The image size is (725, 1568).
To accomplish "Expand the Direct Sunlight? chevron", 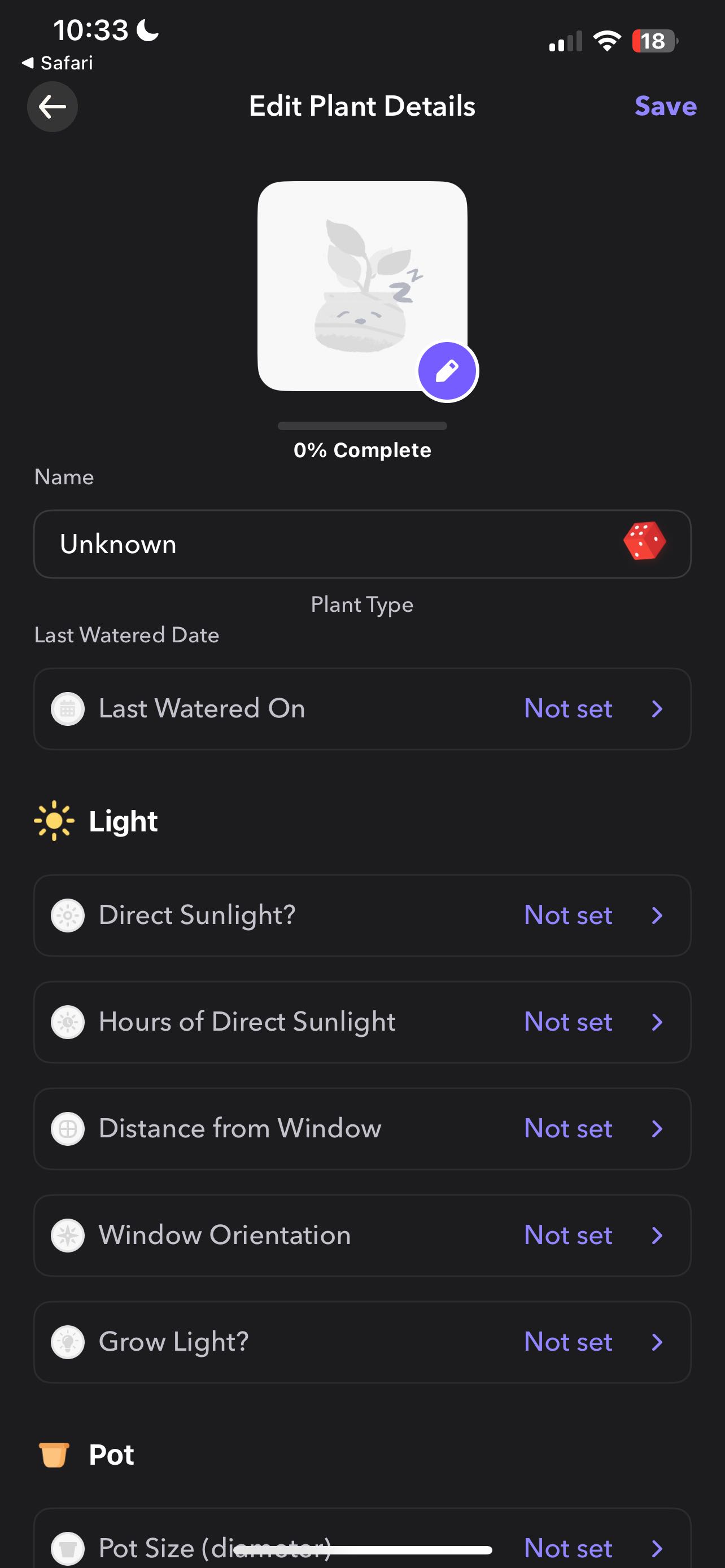I will pyautogui.click(x=657, y=916).
